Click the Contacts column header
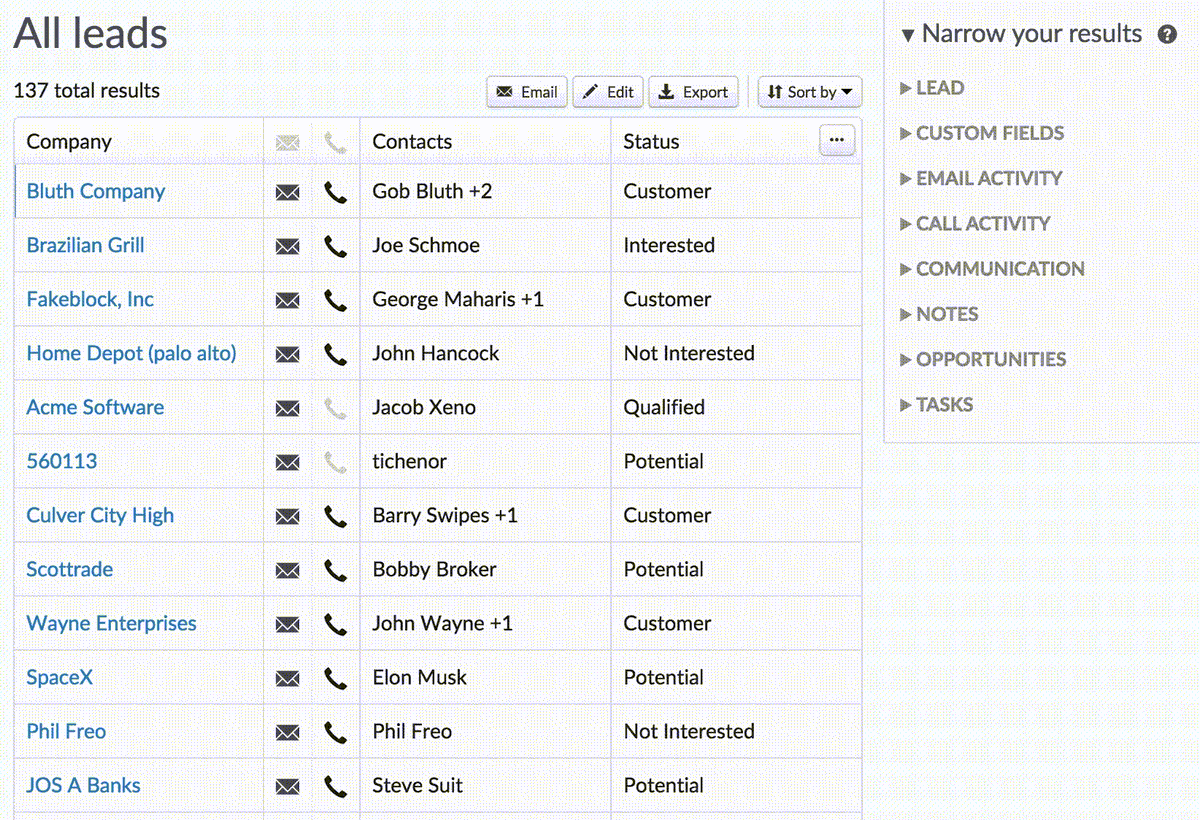Viewport: 1200px width, 820px height. point(412,142)
